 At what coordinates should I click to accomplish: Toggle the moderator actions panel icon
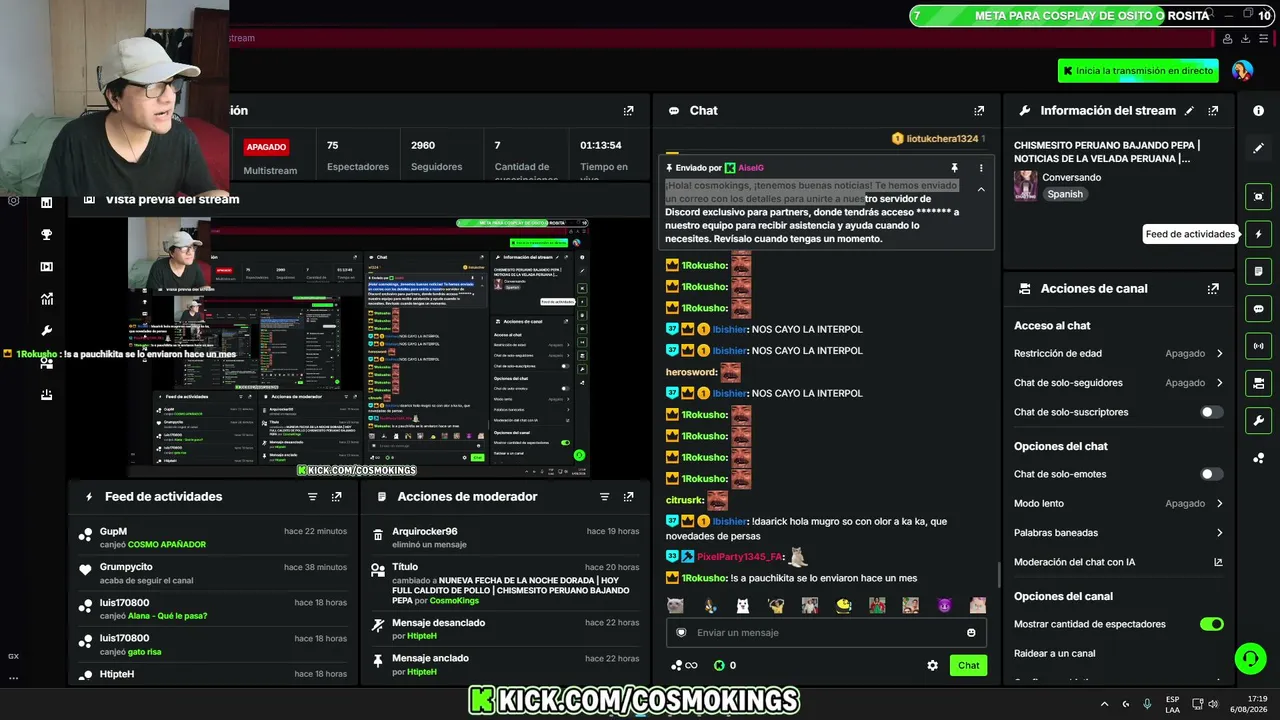pyautogui.click(x=1258, y=271)
